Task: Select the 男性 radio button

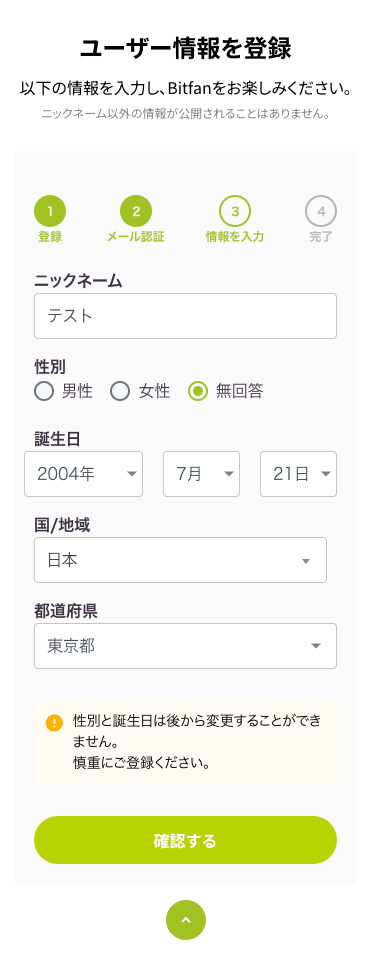Action: coord(44,391)
